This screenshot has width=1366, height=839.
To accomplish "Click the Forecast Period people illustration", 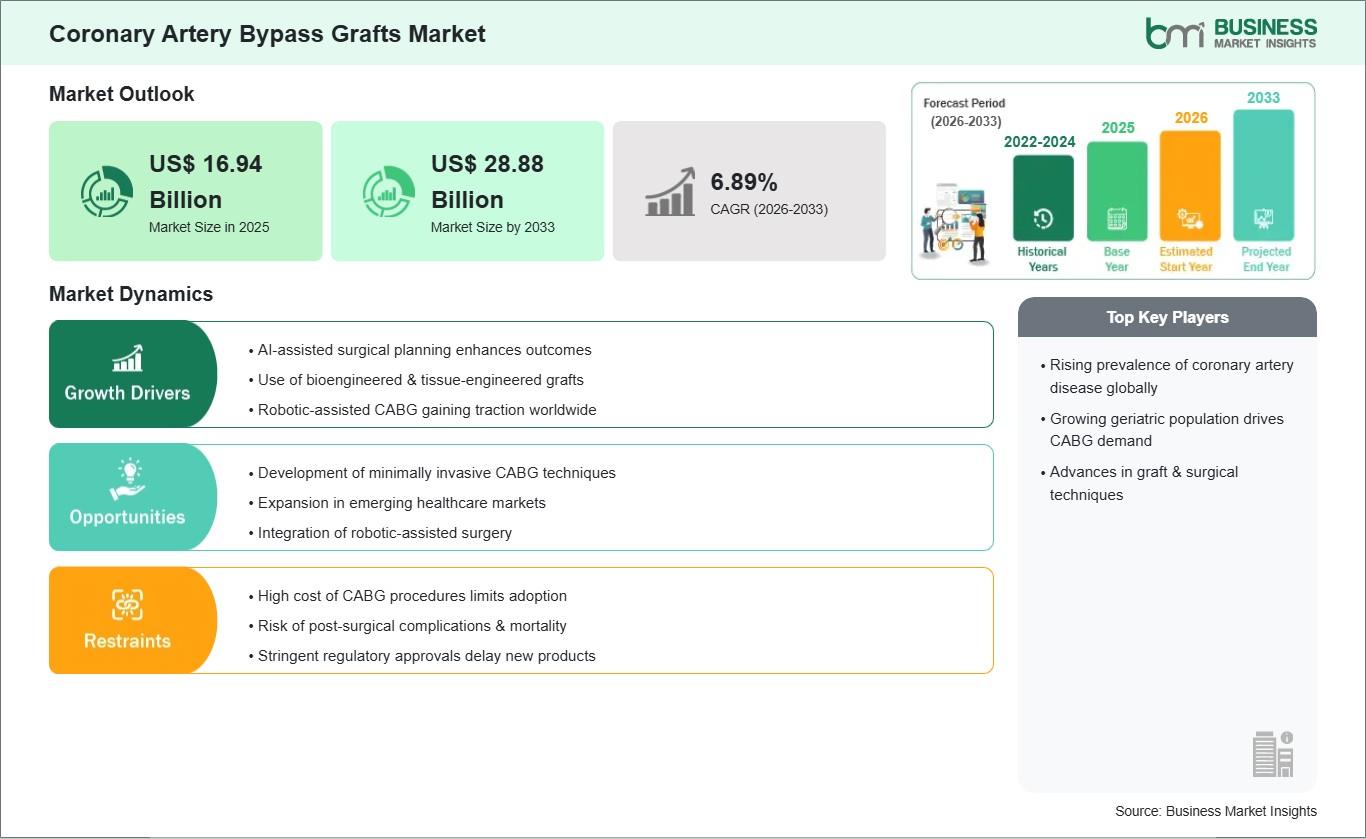I will (954, 220).
